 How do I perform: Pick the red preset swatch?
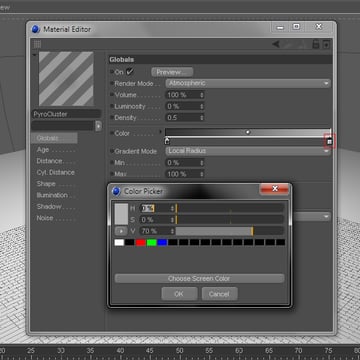point(141,242)
